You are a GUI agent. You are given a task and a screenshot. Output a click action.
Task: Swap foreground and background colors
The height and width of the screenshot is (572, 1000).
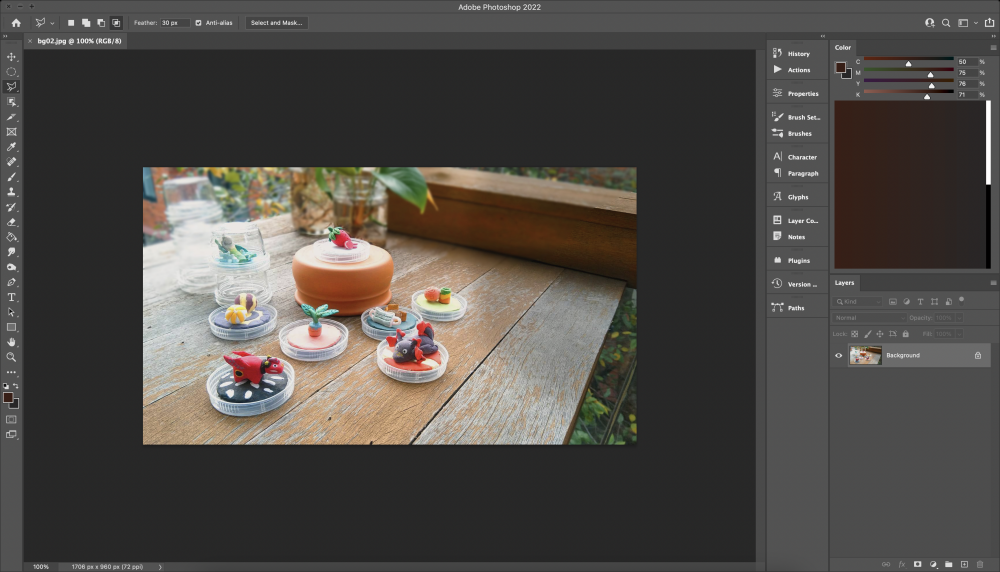click(x=16, y=386)
